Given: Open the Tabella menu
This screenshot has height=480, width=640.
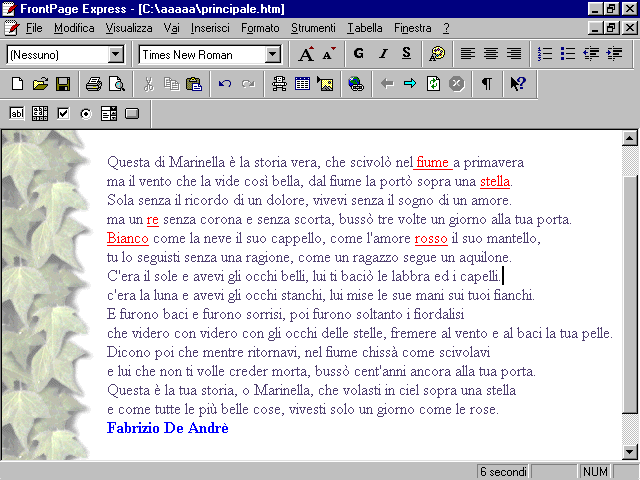Looking at the screenshot, I should tap(365, 28).
